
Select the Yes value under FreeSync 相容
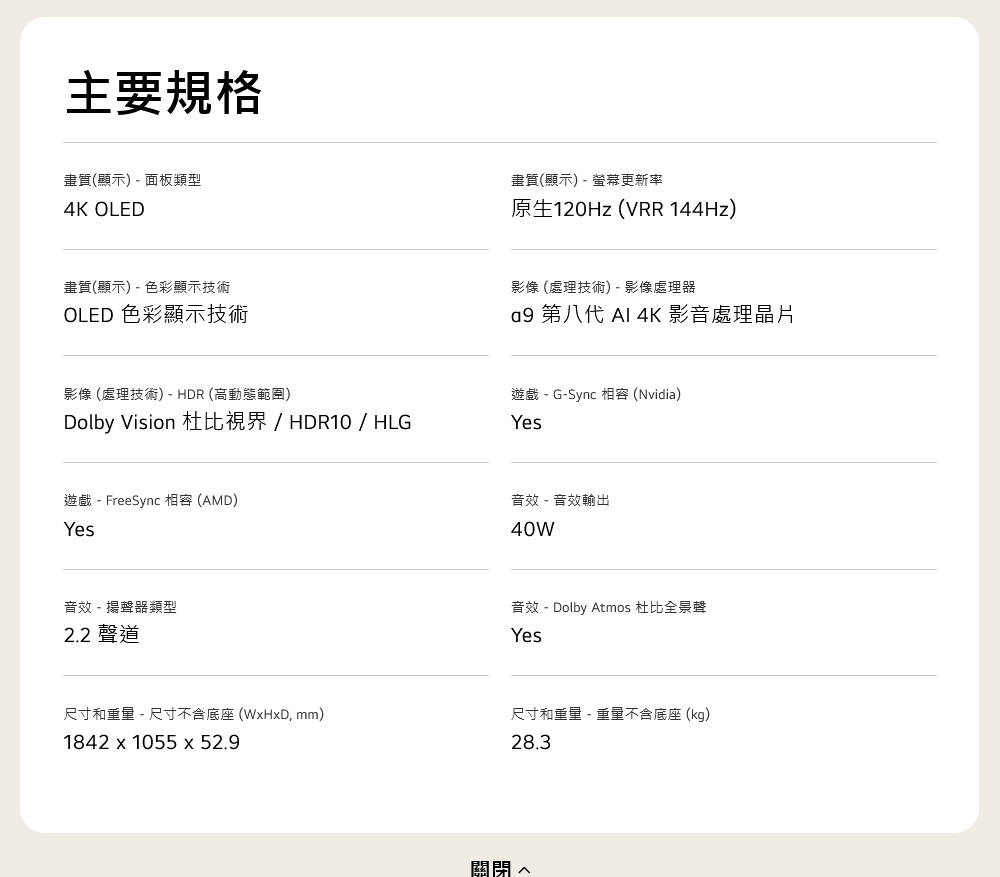coord(79,529)
